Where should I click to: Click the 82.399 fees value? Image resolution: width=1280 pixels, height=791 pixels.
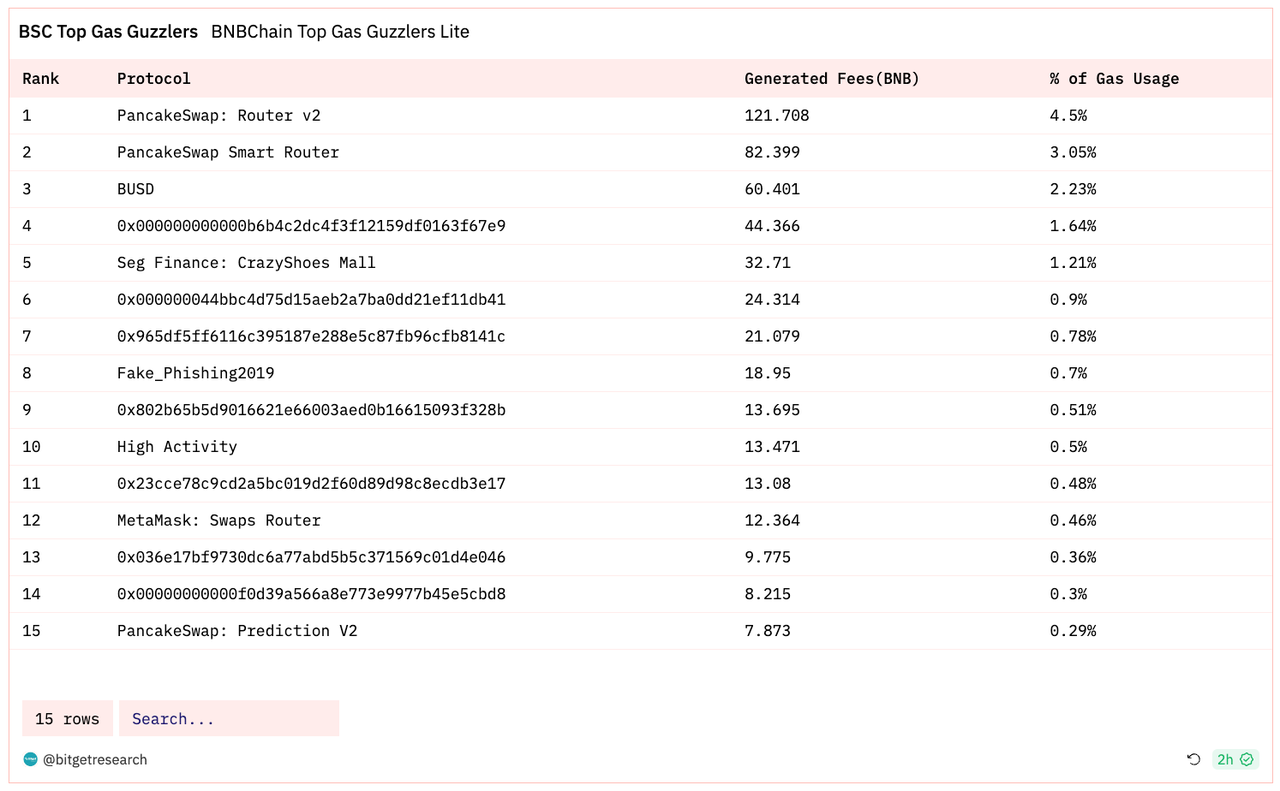[x=772, y=152]
